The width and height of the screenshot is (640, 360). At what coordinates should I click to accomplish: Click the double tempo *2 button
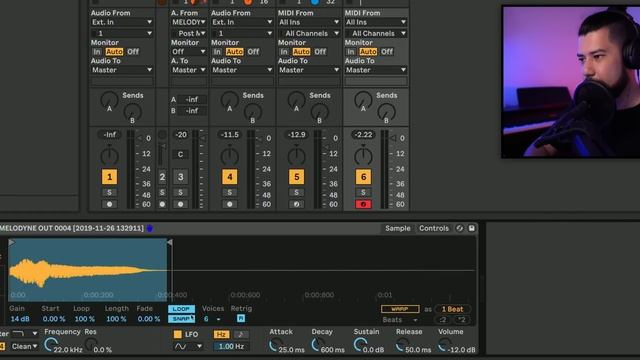tap(461, 320)
